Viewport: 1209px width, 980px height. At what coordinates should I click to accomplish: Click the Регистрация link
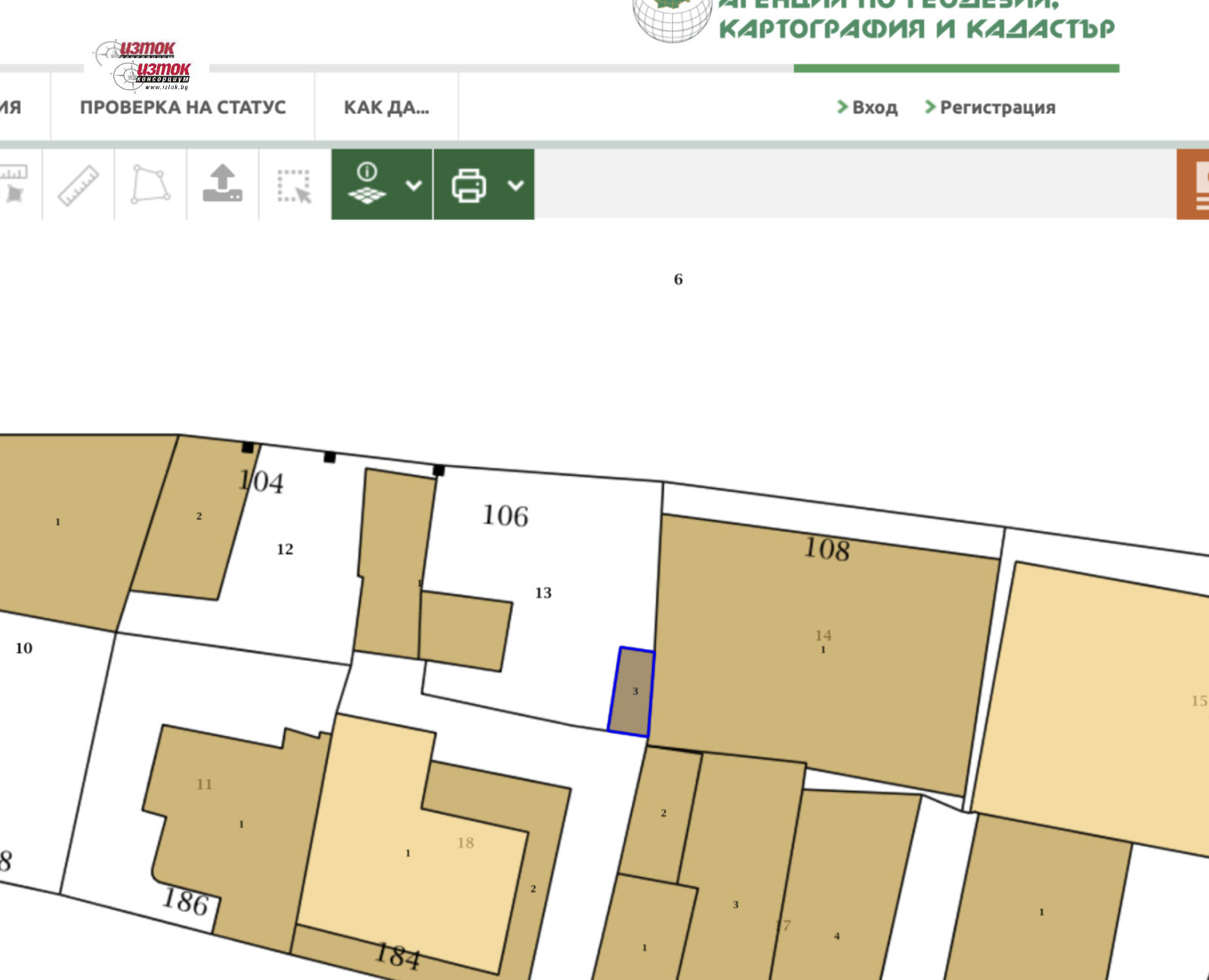[x=990, y=107]
